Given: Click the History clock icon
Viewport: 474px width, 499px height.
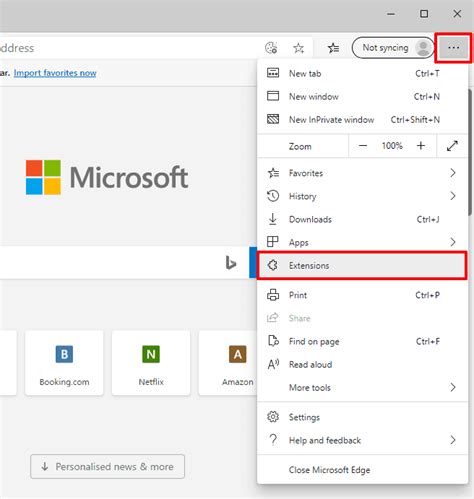Looking at the screenshot, I should [273, 196].
